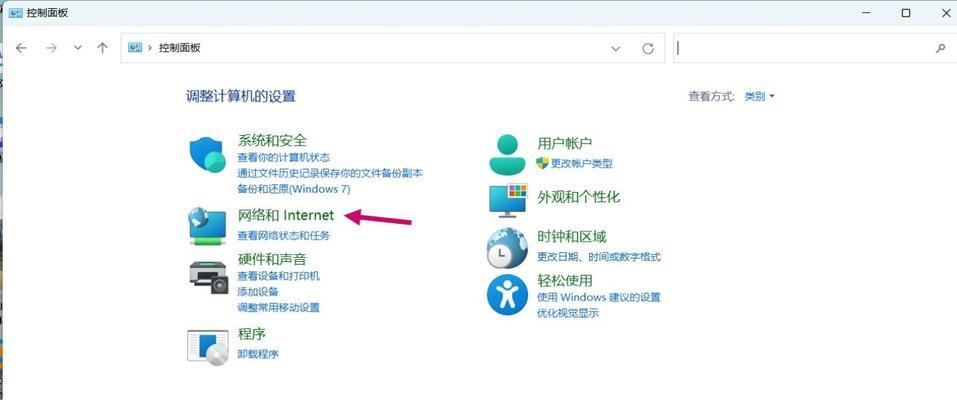Open the 硬件和声音 printer icon
This screenshot has height=400, width=957.
tap(208, 277)
